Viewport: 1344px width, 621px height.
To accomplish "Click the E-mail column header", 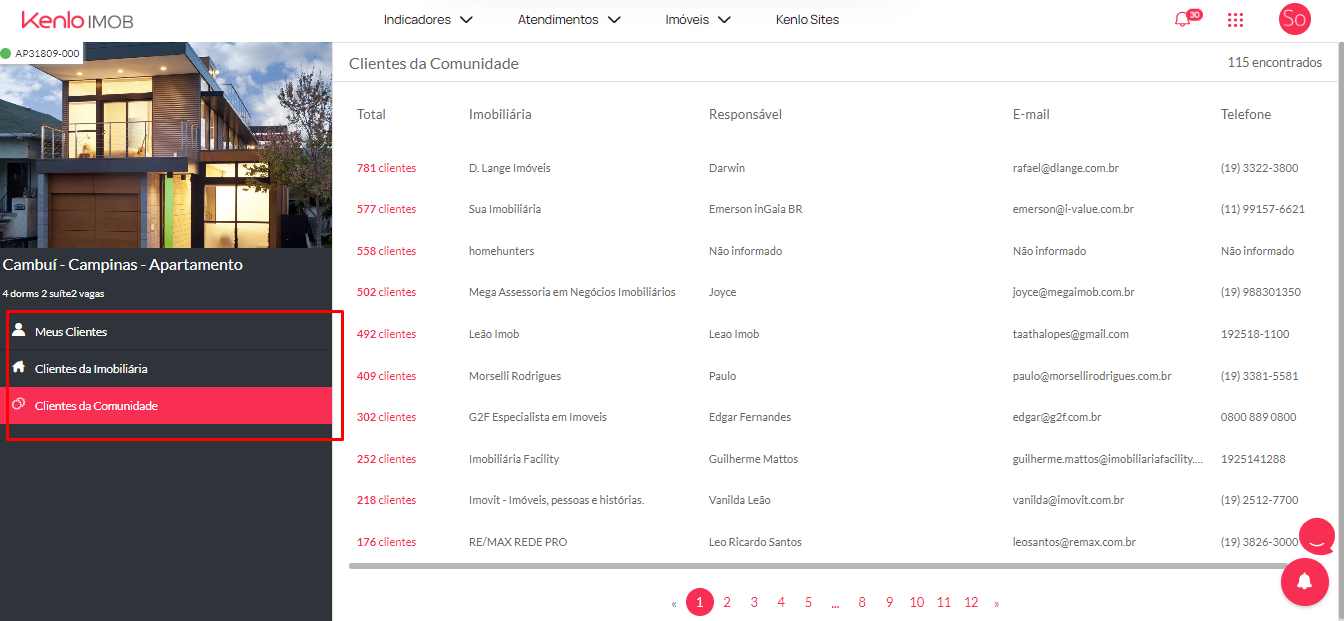I will pyautogui.click(x=1031, y=114).
